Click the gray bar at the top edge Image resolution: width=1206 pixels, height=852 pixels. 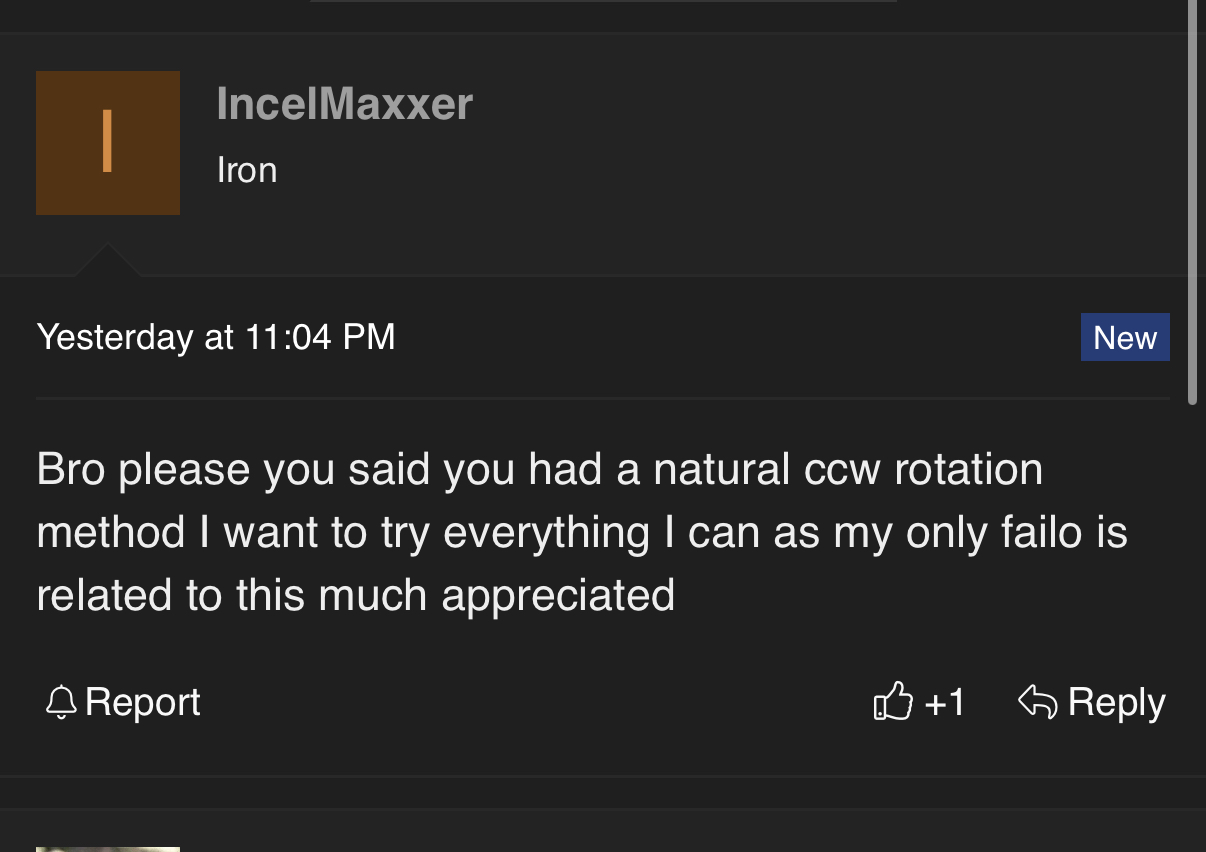click(603, 1)
